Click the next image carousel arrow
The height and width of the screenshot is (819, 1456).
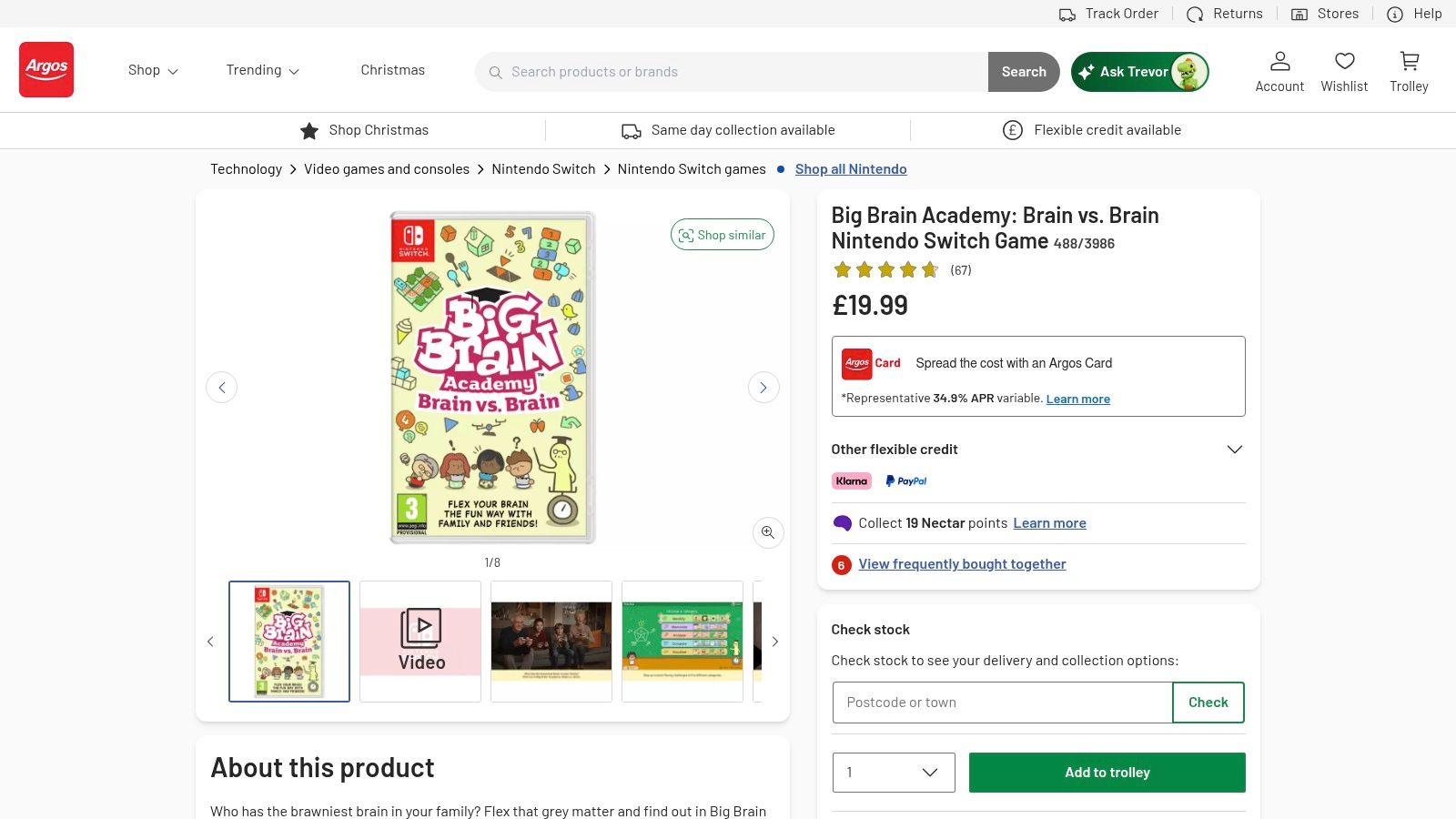tap(763, 387)
